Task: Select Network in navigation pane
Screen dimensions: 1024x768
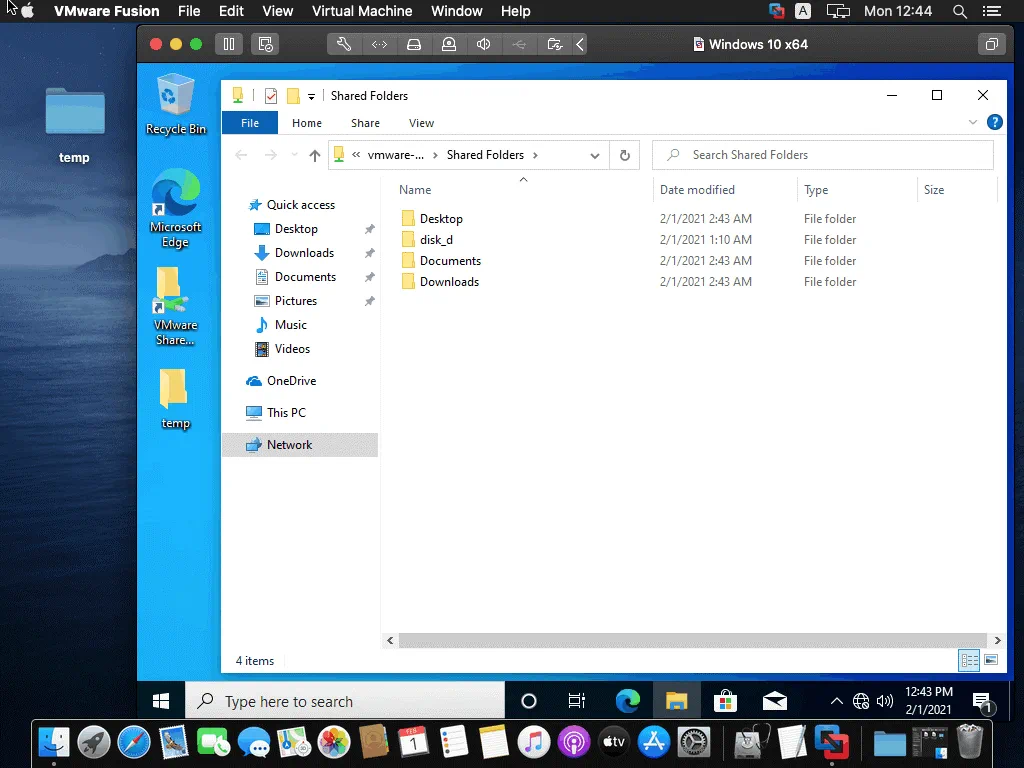Action: point(289,445)
